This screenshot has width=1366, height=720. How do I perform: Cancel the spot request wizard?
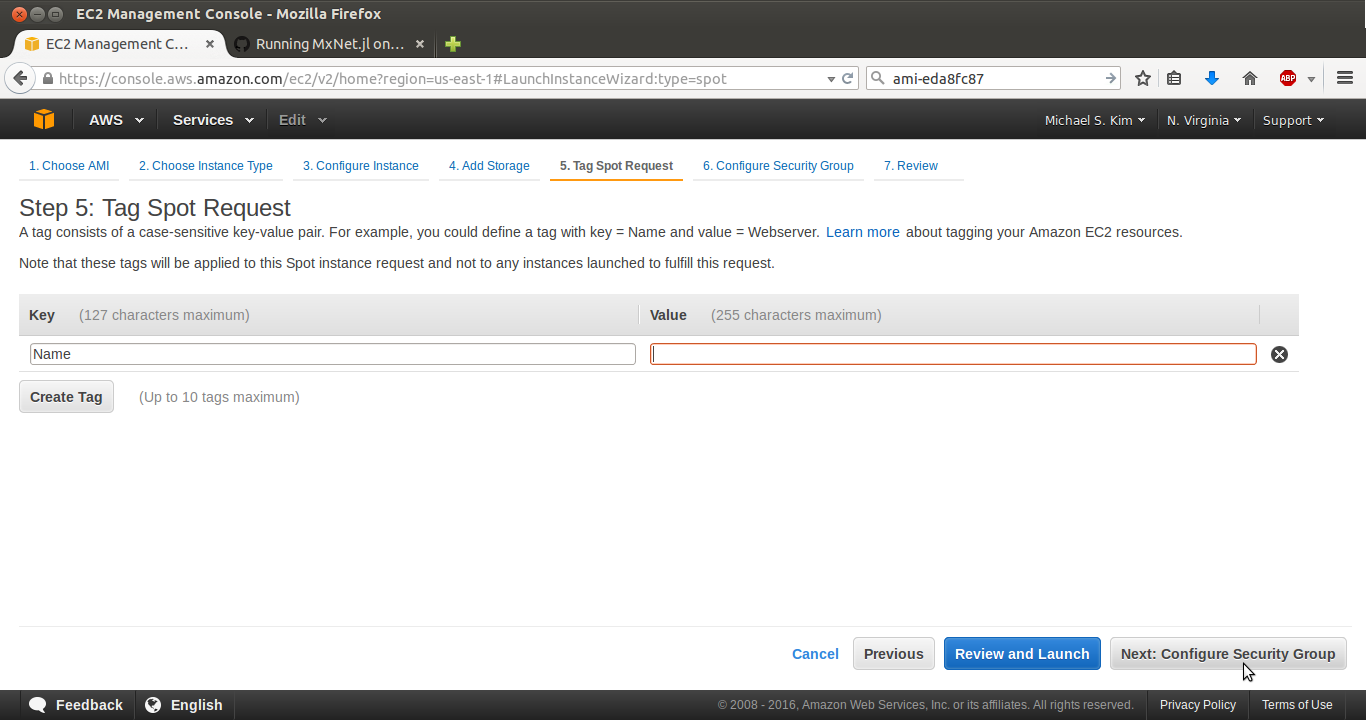point(815,654)
